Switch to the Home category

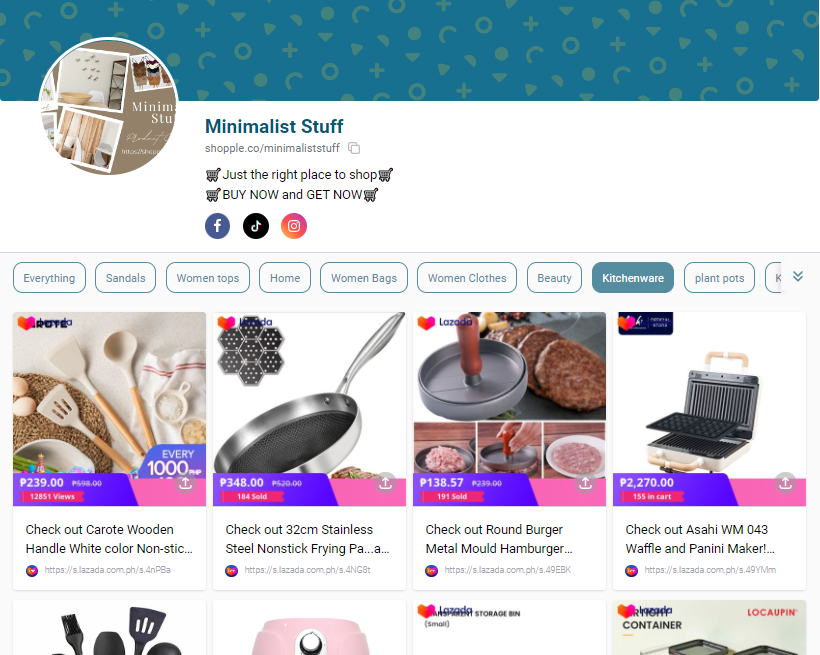pos(285,278)
